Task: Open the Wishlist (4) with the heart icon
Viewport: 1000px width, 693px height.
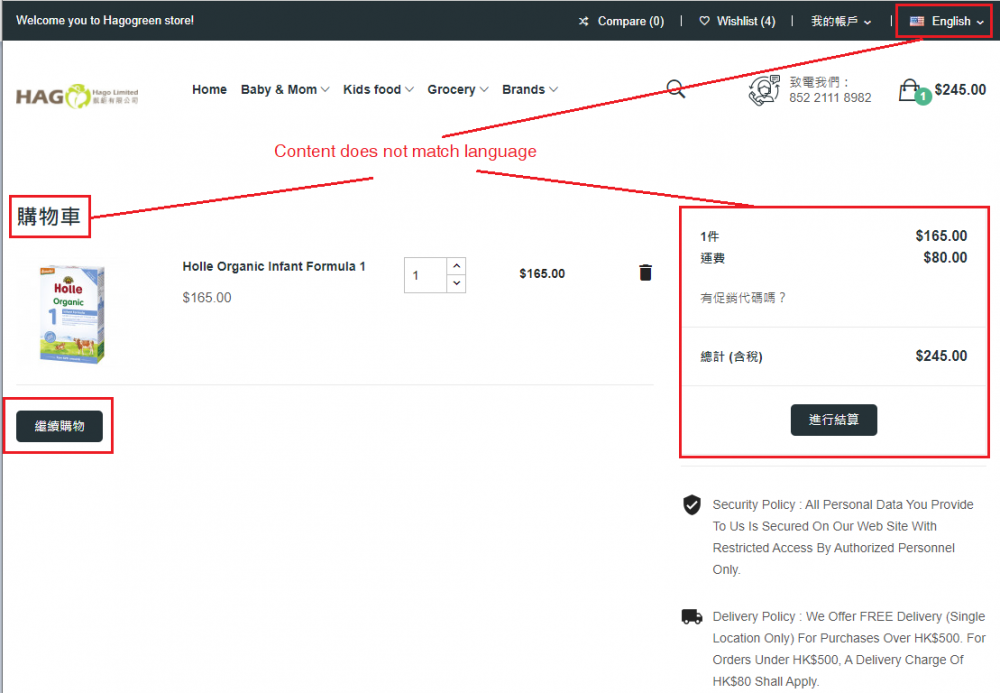Action: pos(737,20)
